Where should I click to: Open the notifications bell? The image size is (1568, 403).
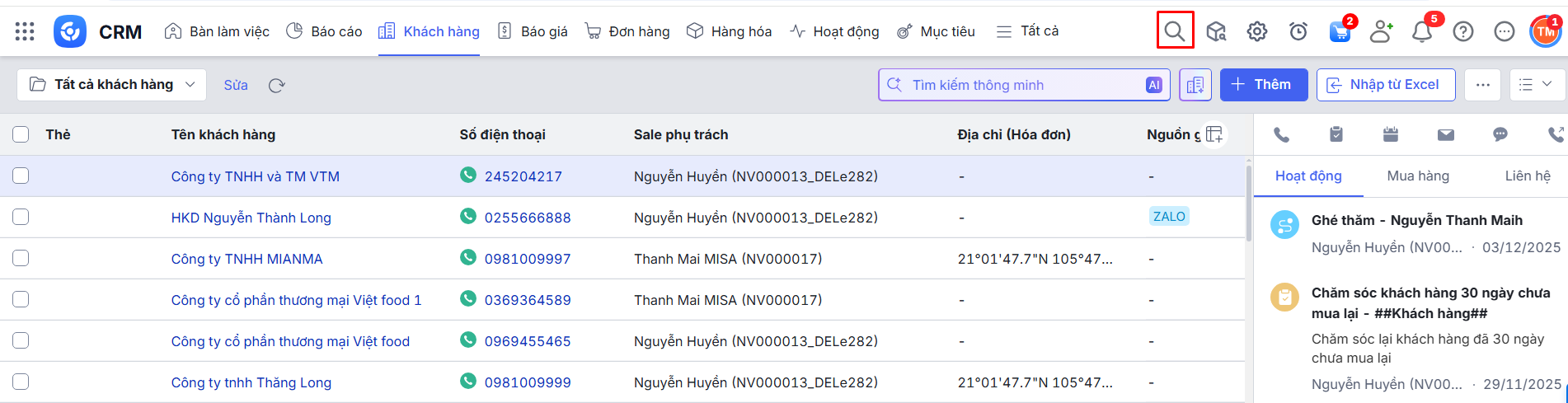[1422, 31]
